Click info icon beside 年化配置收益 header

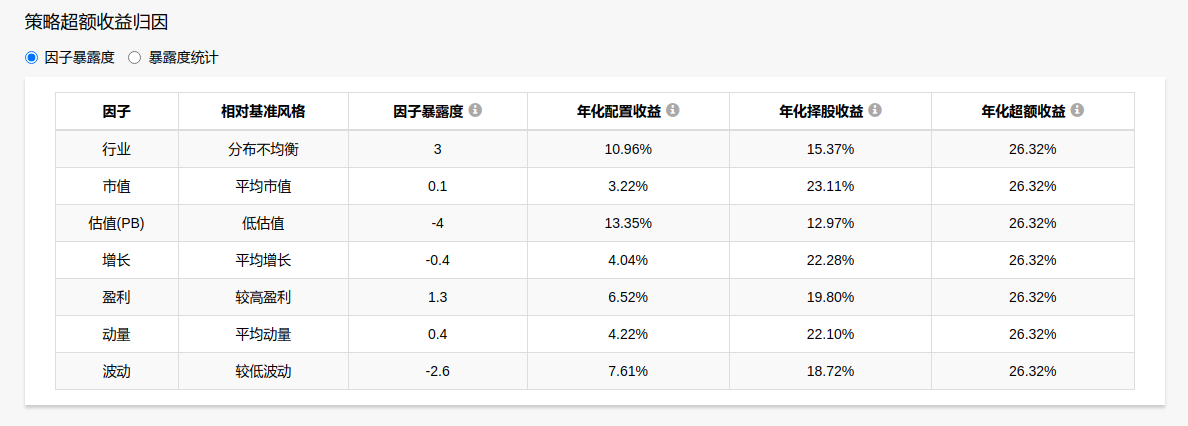pos(673,110)
